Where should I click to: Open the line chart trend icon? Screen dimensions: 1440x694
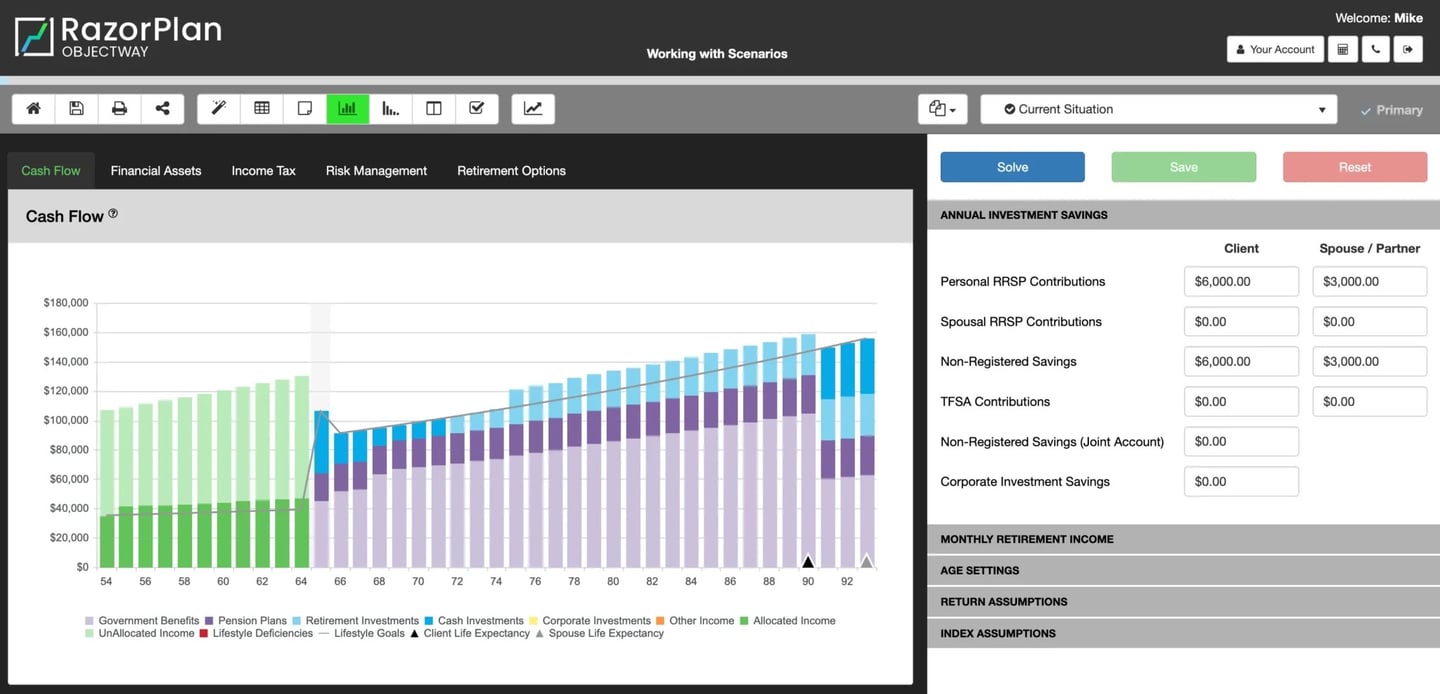[533, 109]
